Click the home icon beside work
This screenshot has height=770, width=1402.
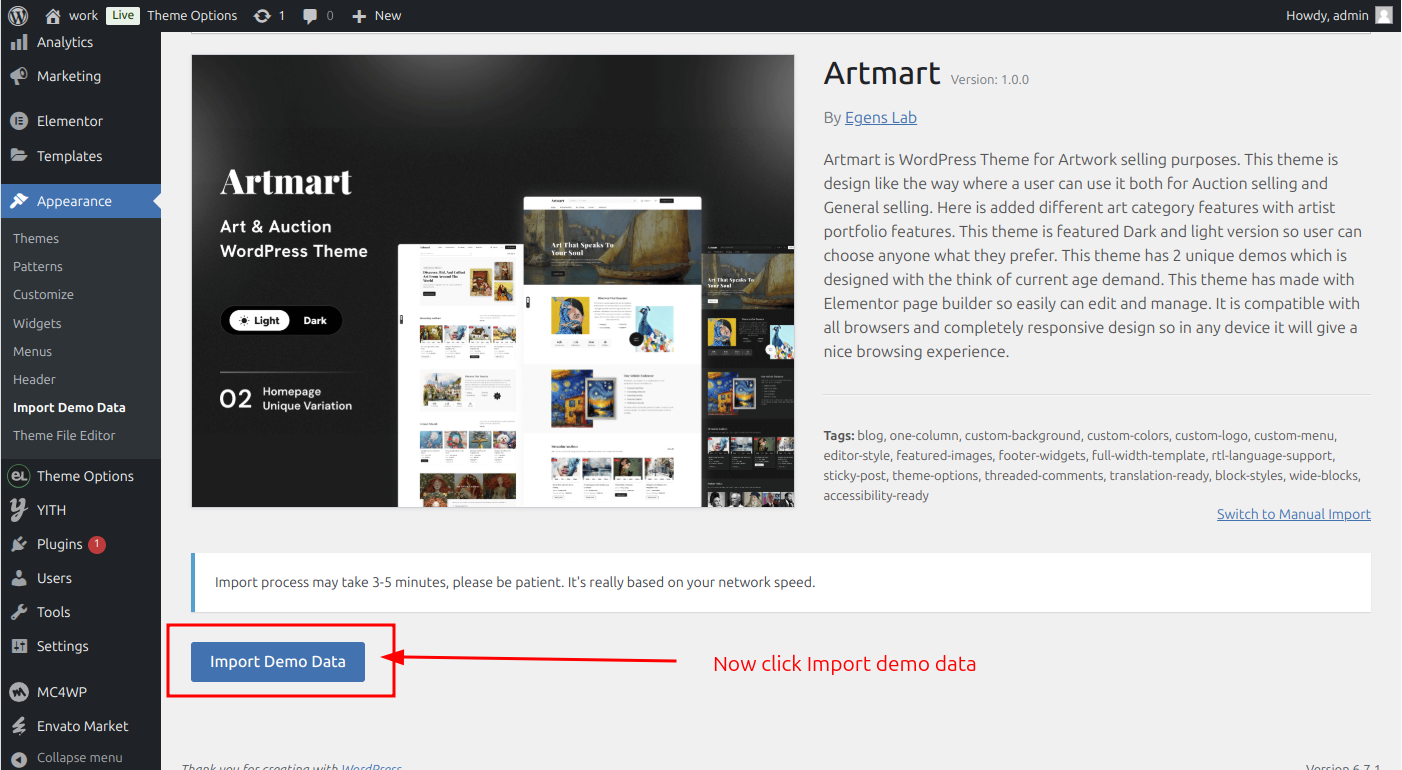pyautogui.click(x=54, y=15)
